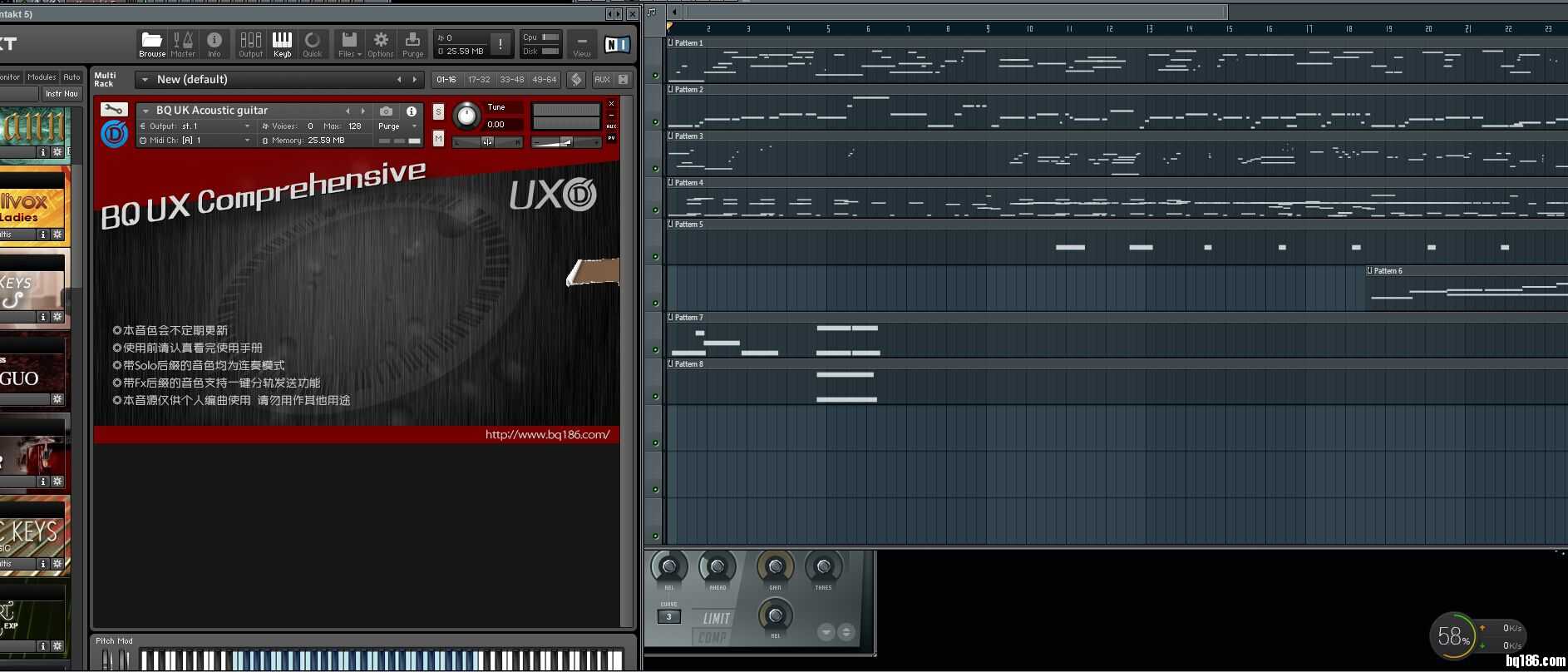The height and width of the screenshot is (672, 1568).
Task: Mute the Pattern 3 playlist track
Action: tap(655, 169)
